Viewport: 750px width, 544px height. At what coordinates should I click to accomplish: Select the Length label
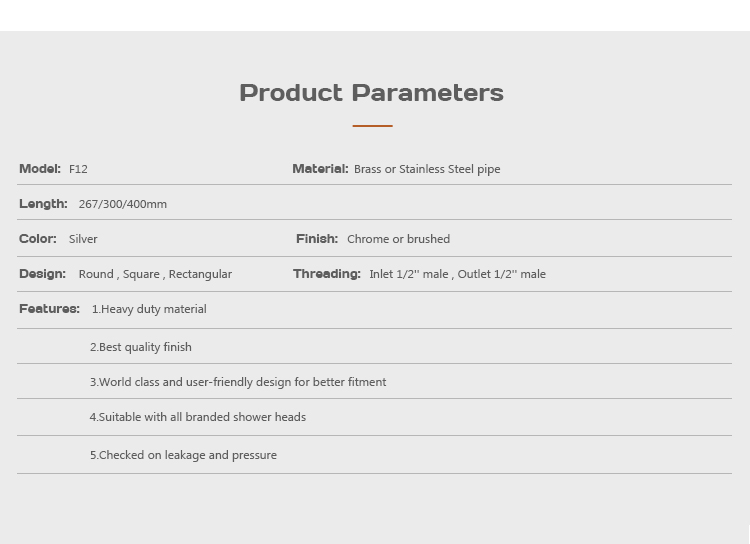pos(43,204)
